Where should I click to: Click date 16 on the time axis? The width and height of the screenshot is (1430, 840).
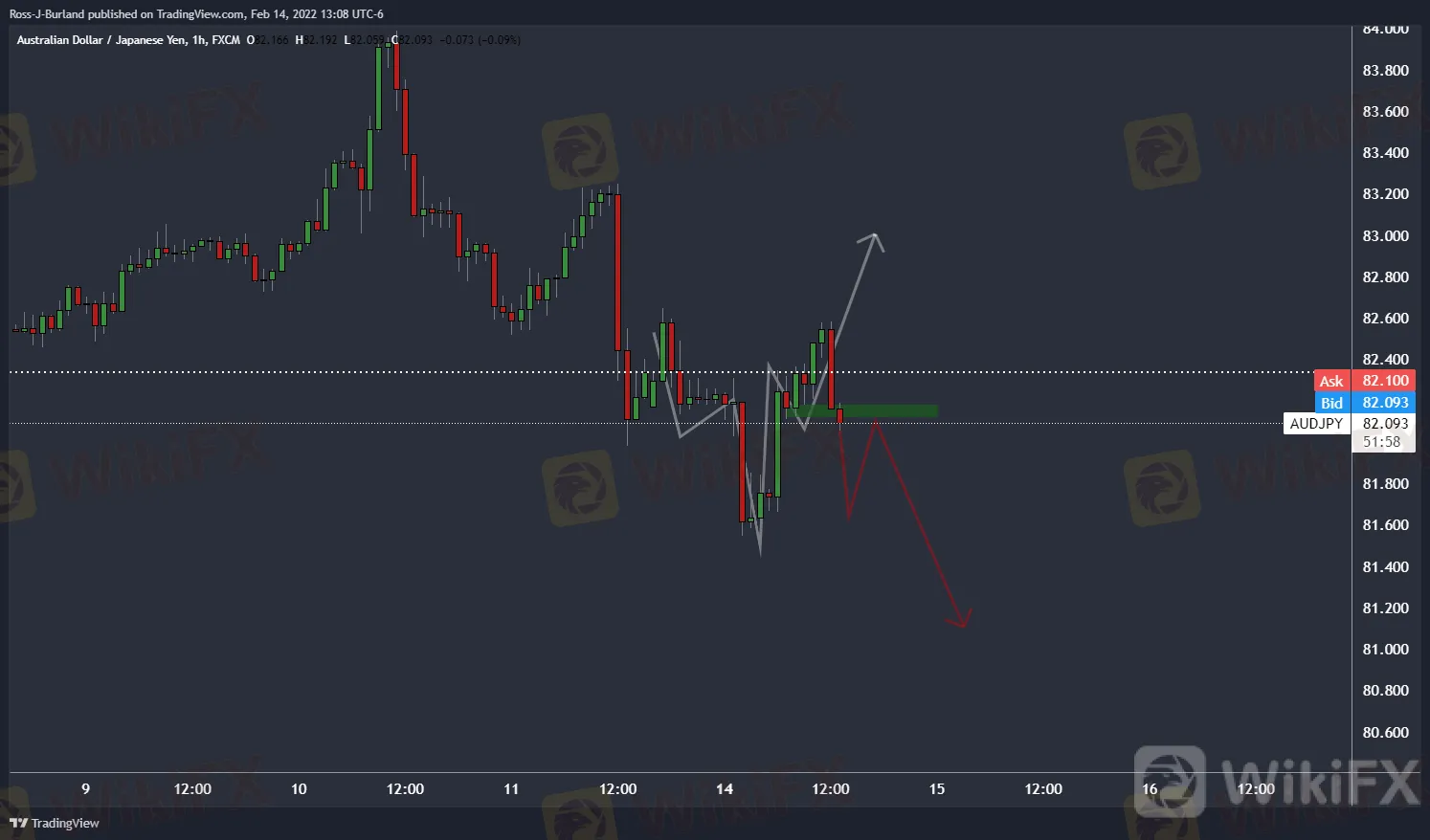(1150, 789)
